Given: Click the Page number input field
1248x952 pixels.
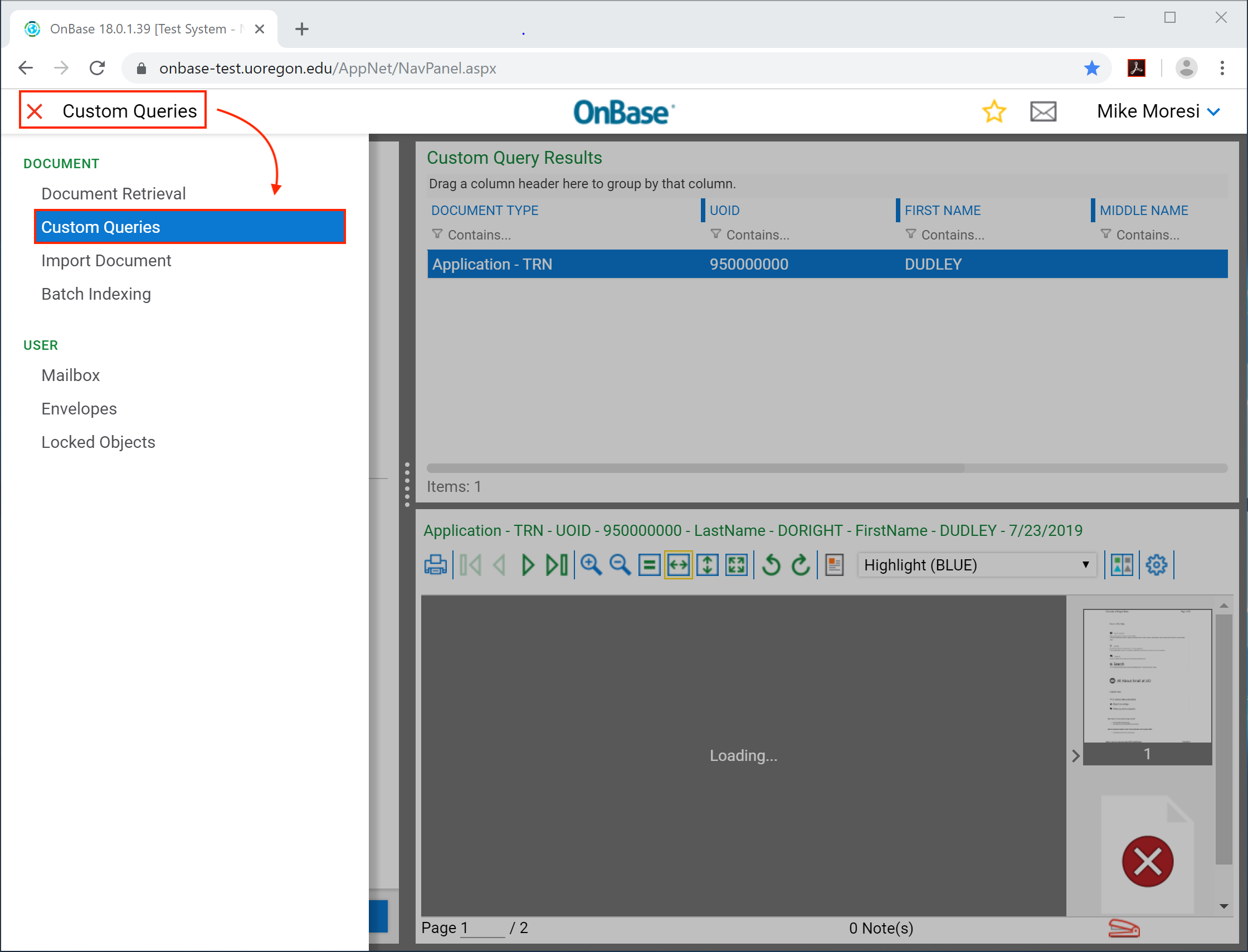Looking at the screenshot, I should point(482,928).
